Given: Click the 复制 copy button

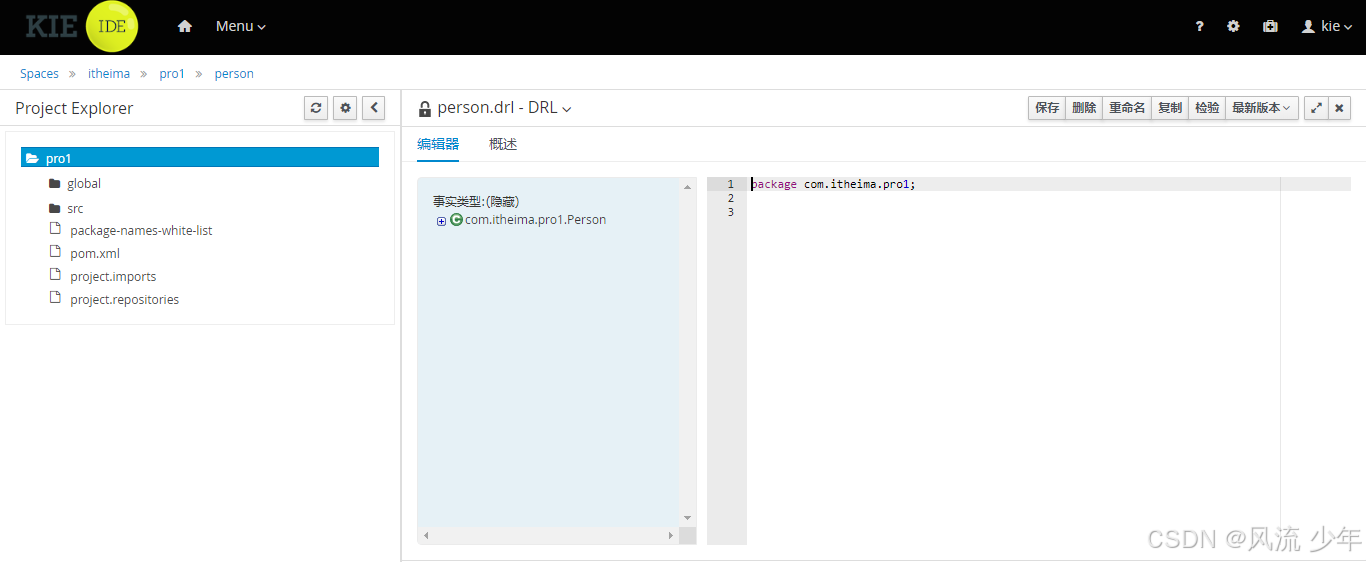Looking at the screenshot, I should [1170, 108].
